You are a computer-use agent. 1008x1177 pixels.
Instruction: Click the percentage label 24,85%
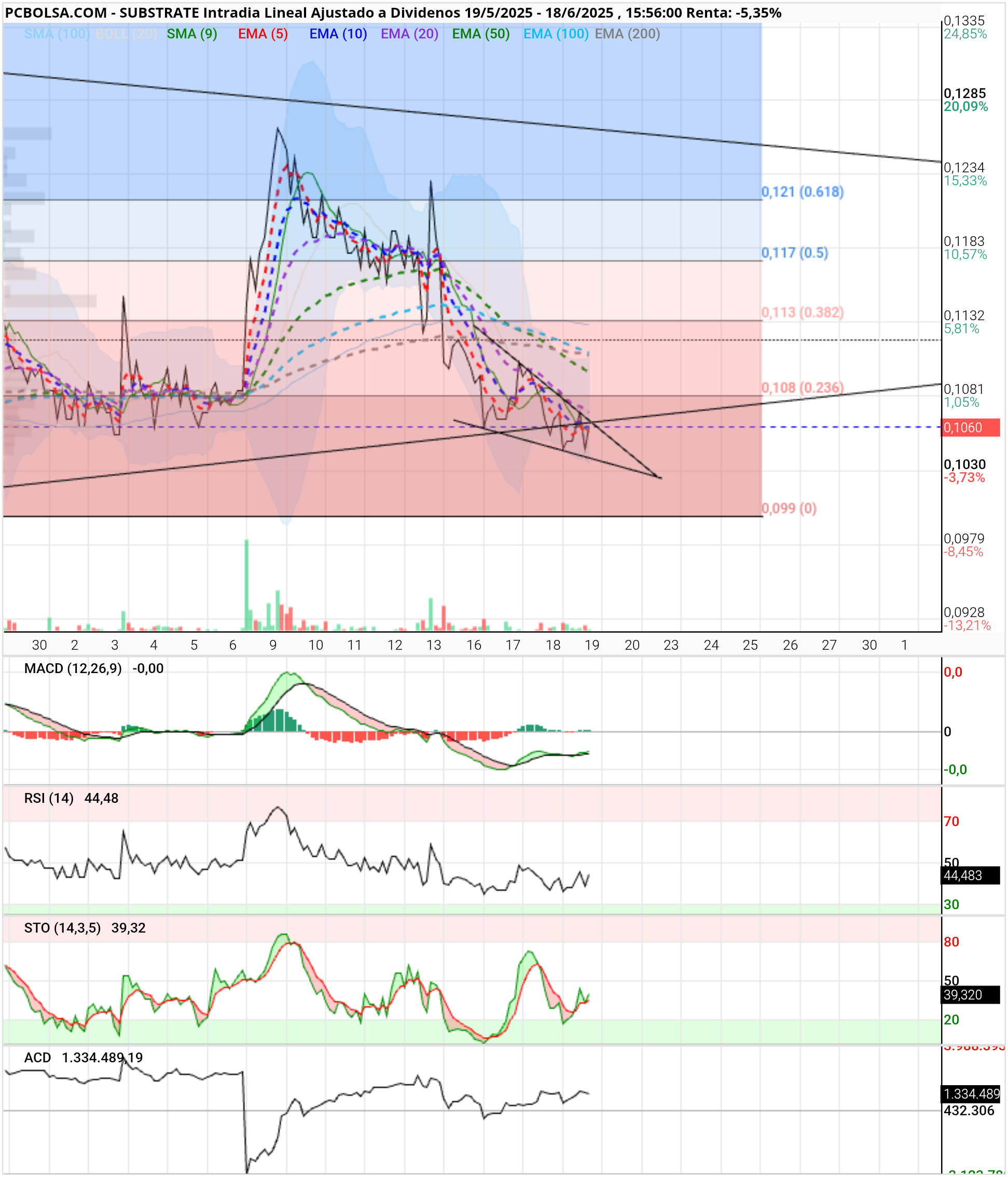(965, 34)
